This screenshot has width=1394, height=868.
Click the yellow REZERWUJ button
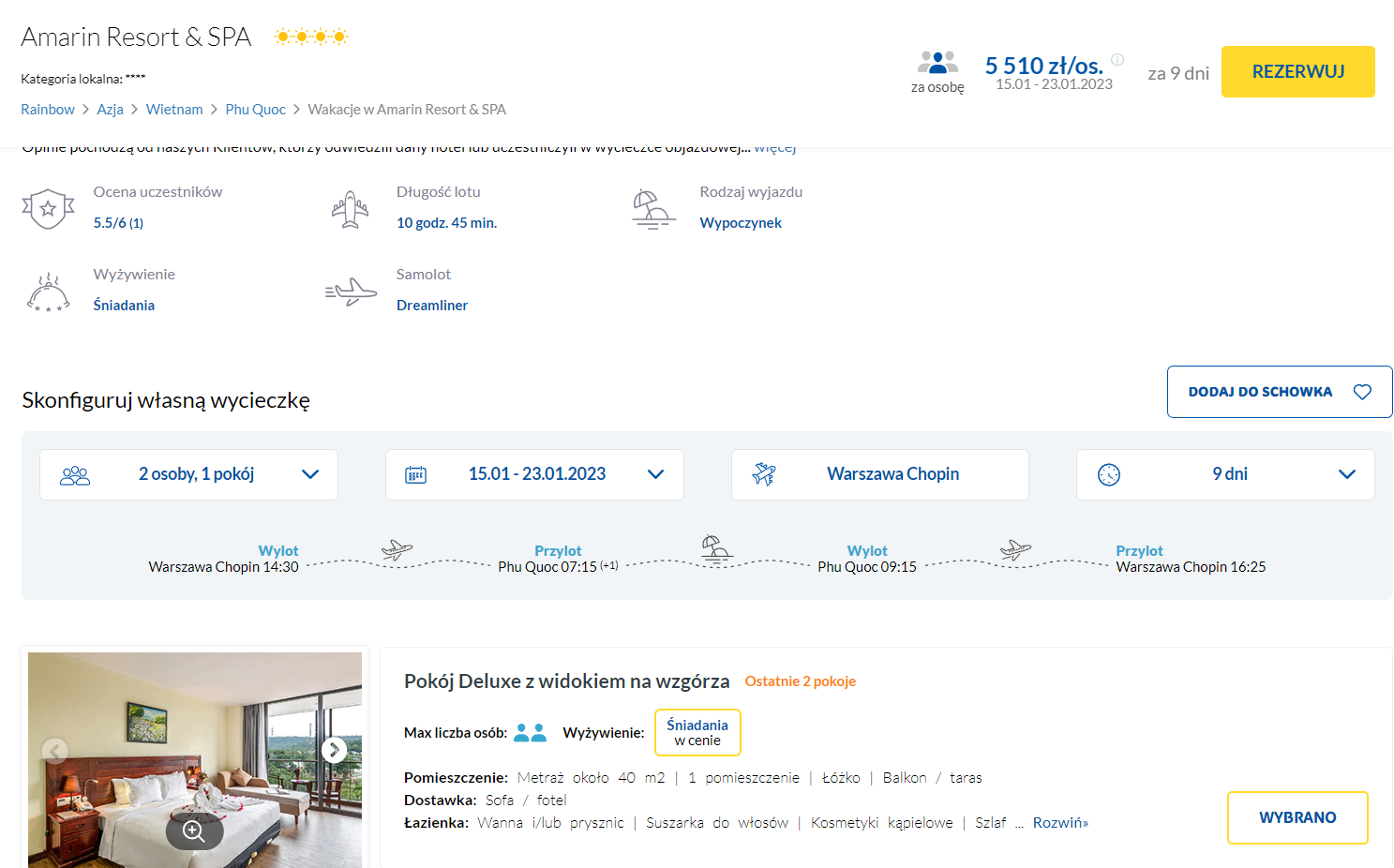1298,72
